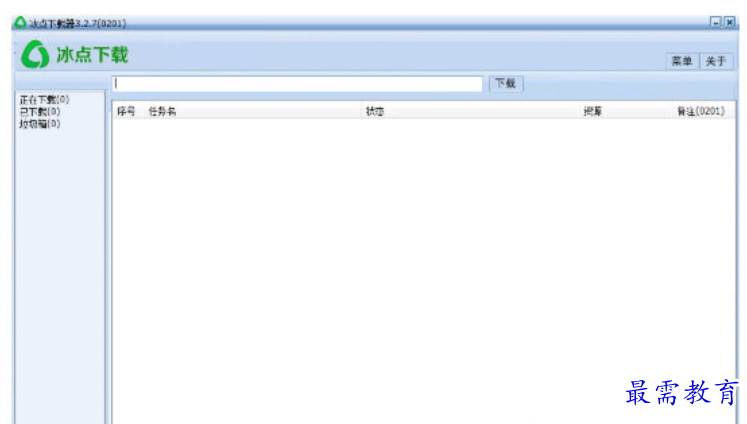Focus the URL input field
747x424 pixels.
tap(297, 84)
